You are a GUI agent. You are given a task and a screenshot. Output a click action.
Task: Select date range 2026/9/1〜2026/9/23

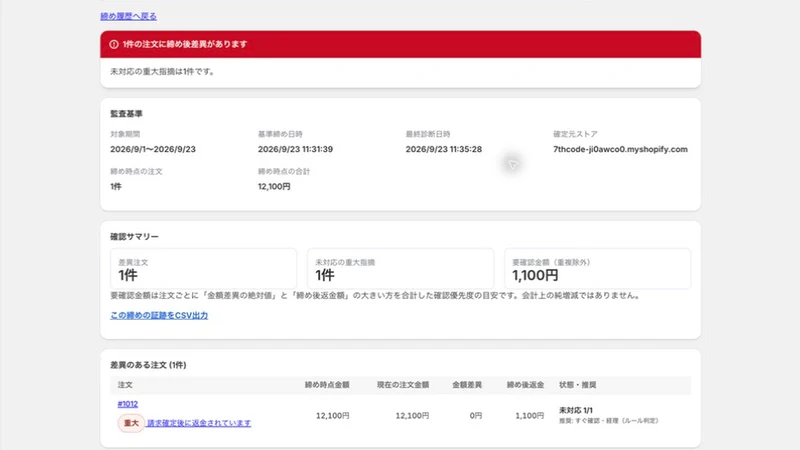coord(153,149)
